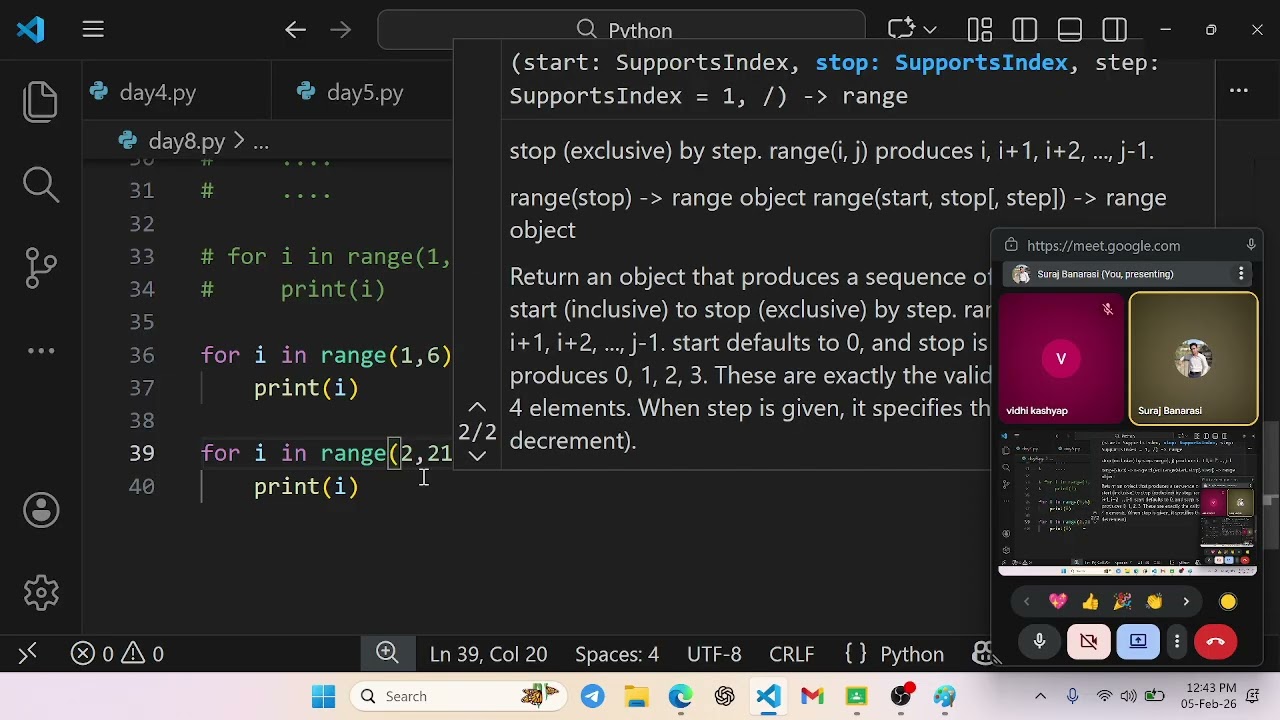Open the hamburger application menu
This screenshot has width=1280, height=720.
click(x=93, y=30)
